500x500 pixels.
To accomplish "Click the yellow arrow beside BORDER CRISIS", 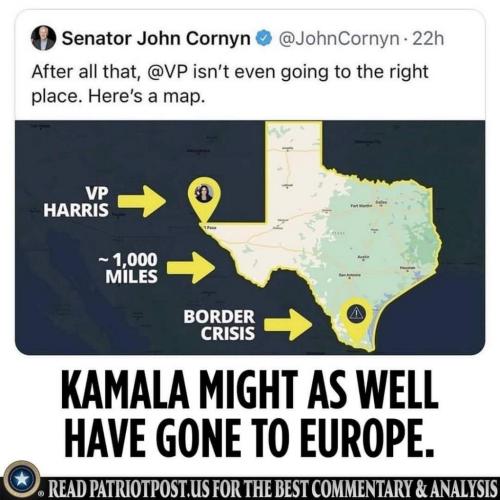I will pos(288,324).
